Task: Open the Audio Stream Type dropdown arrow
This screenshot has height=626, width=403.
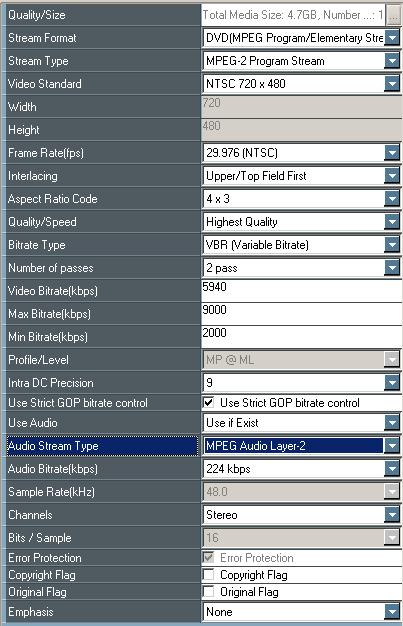Action: (x=392, y=446)
